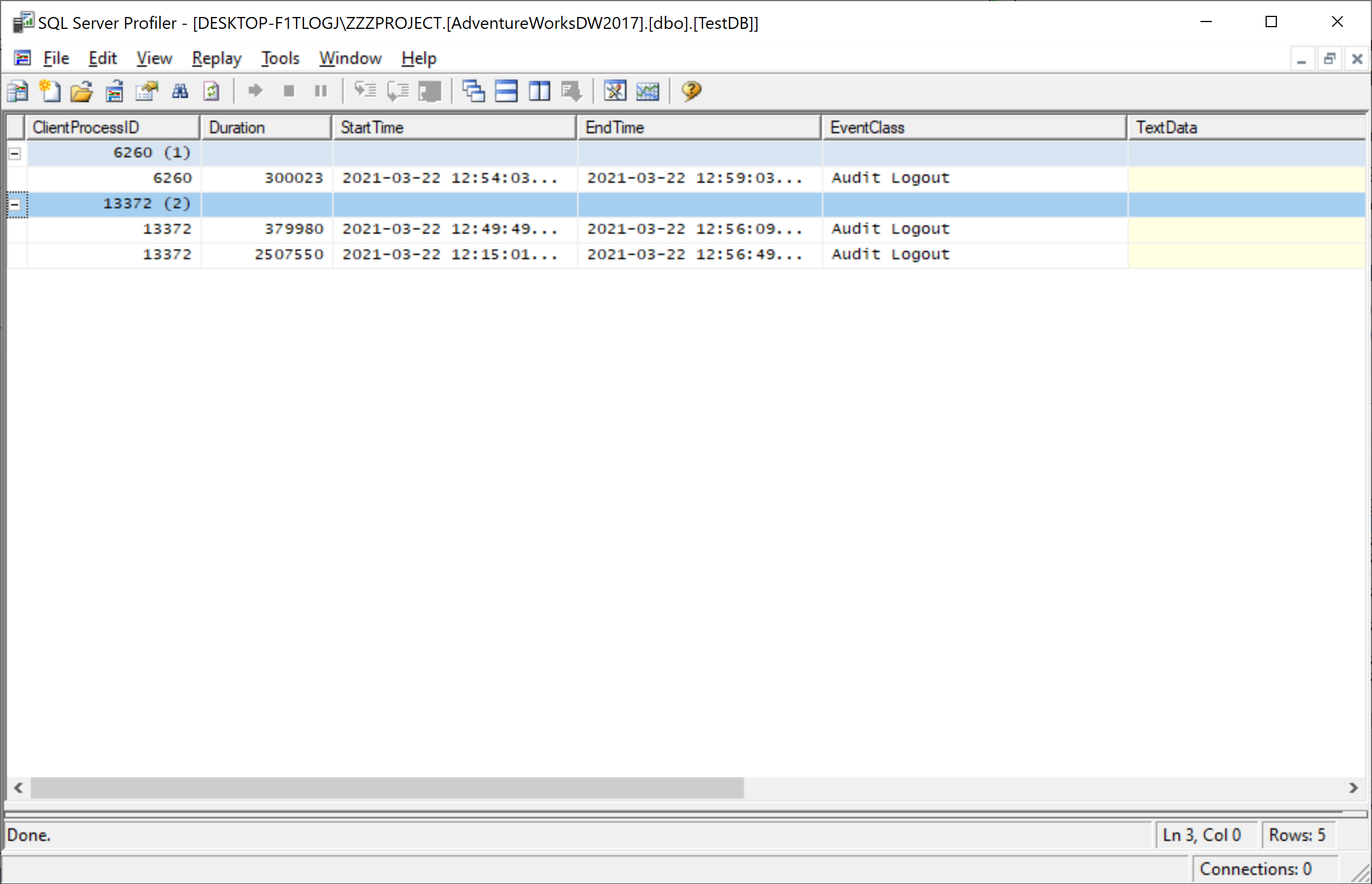This screenshot has height=884, width=1372.
Task: Collapse the 13372 (2) group
Action: [15, 204]
